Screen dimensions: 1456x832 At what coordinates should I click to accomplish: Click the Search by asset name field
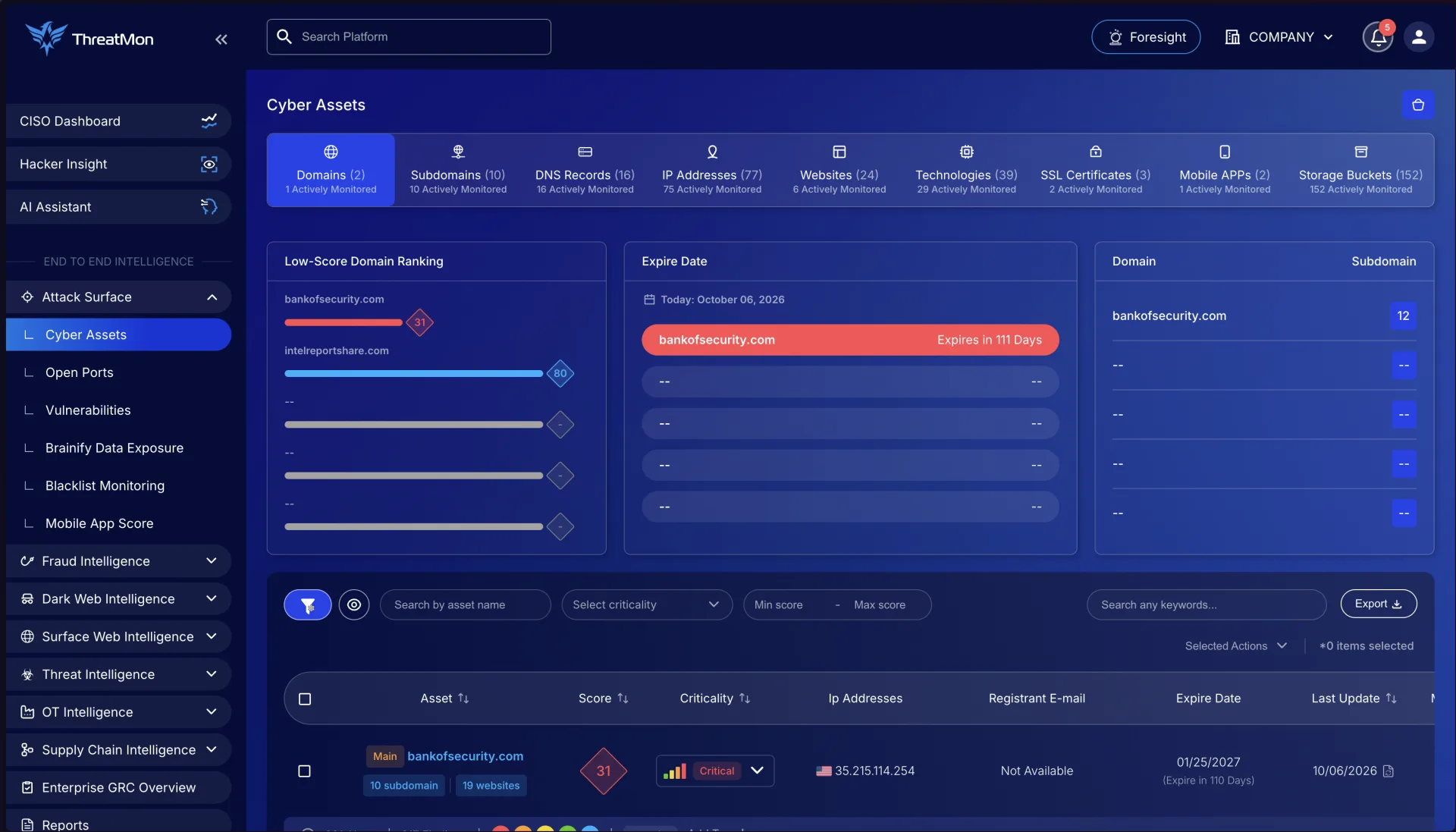(x=465, y=604)
